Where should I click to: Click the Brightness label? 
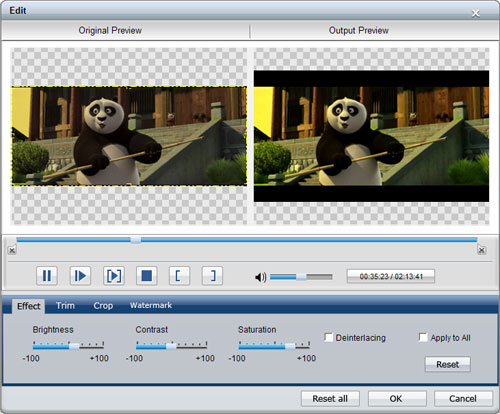[x=53, y=330]
